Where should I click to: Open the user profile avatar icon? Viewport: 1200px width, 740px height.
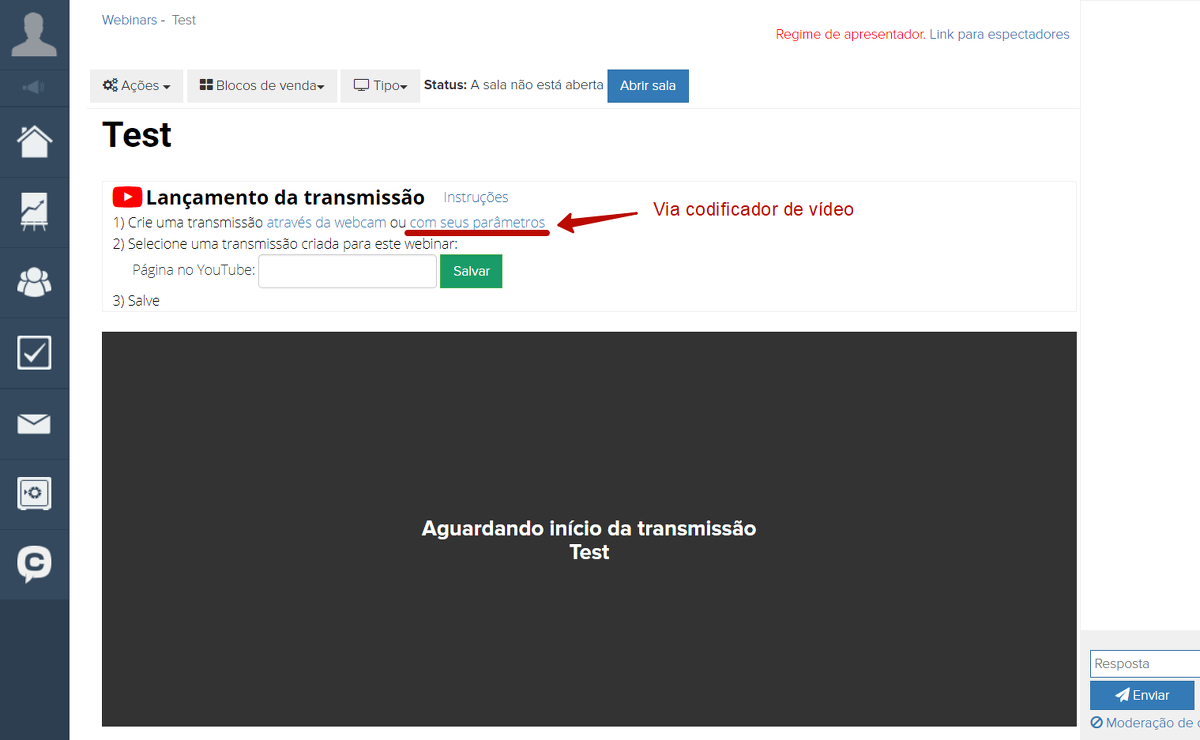34,34
